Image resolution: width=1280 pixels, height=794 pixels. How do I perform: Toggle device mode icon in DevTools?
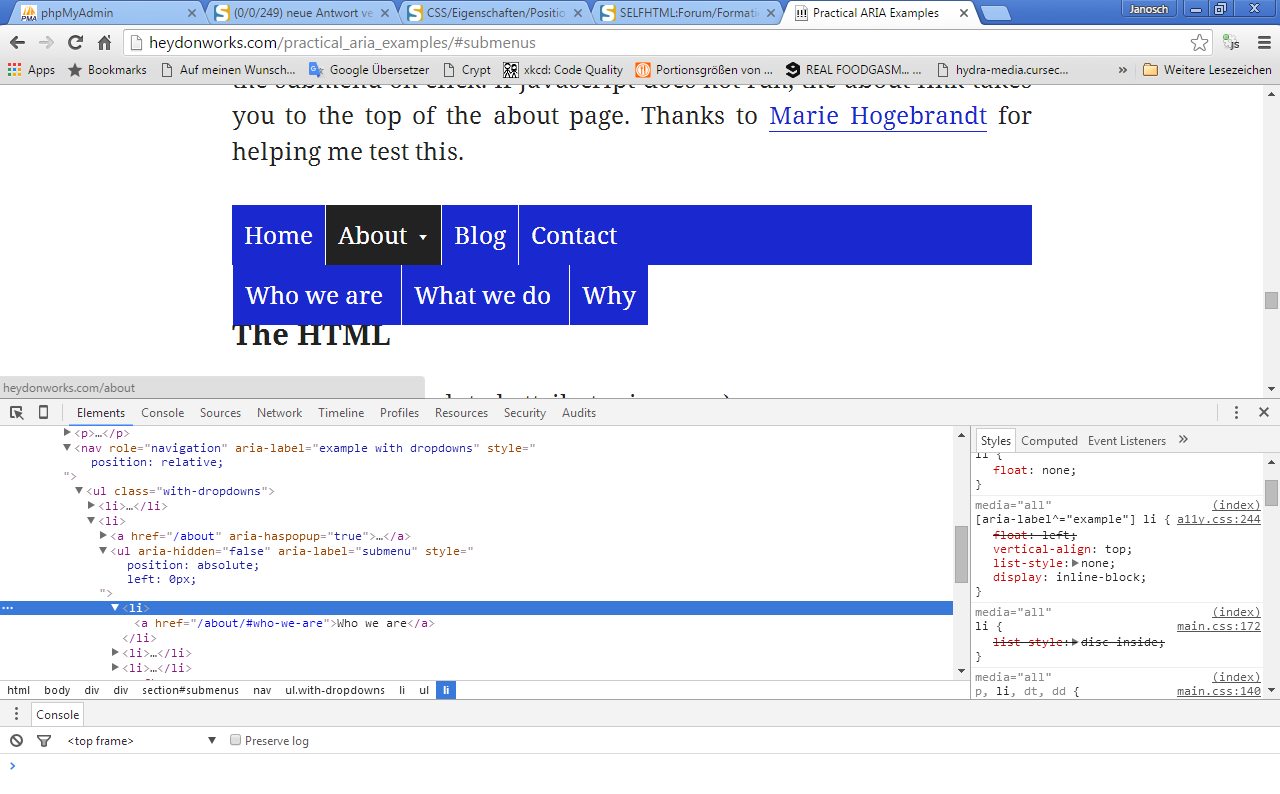43,412
